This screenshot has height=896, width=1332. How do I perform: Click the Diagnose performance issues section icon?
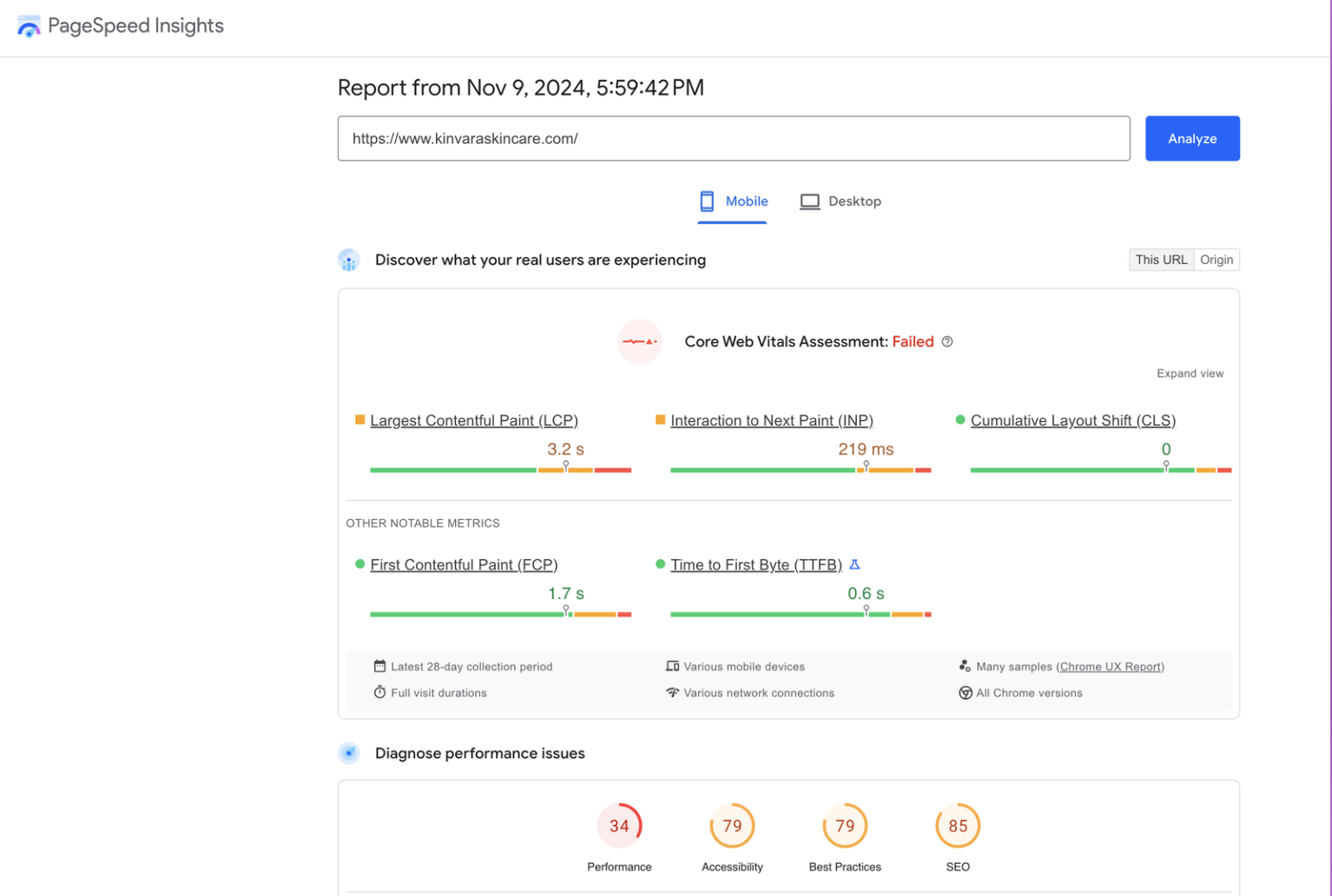click(349, 753)
